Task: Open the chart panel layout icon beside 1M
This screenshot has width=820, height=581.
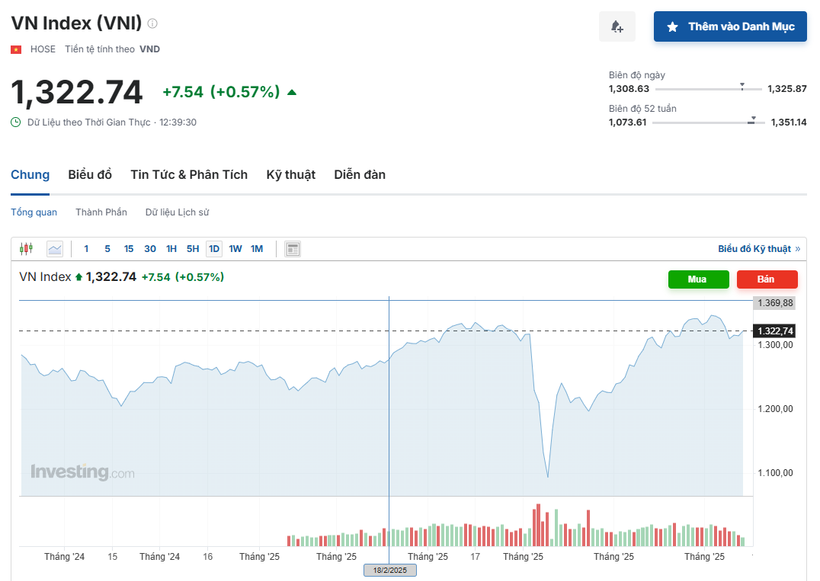Action: click(291, 248)
